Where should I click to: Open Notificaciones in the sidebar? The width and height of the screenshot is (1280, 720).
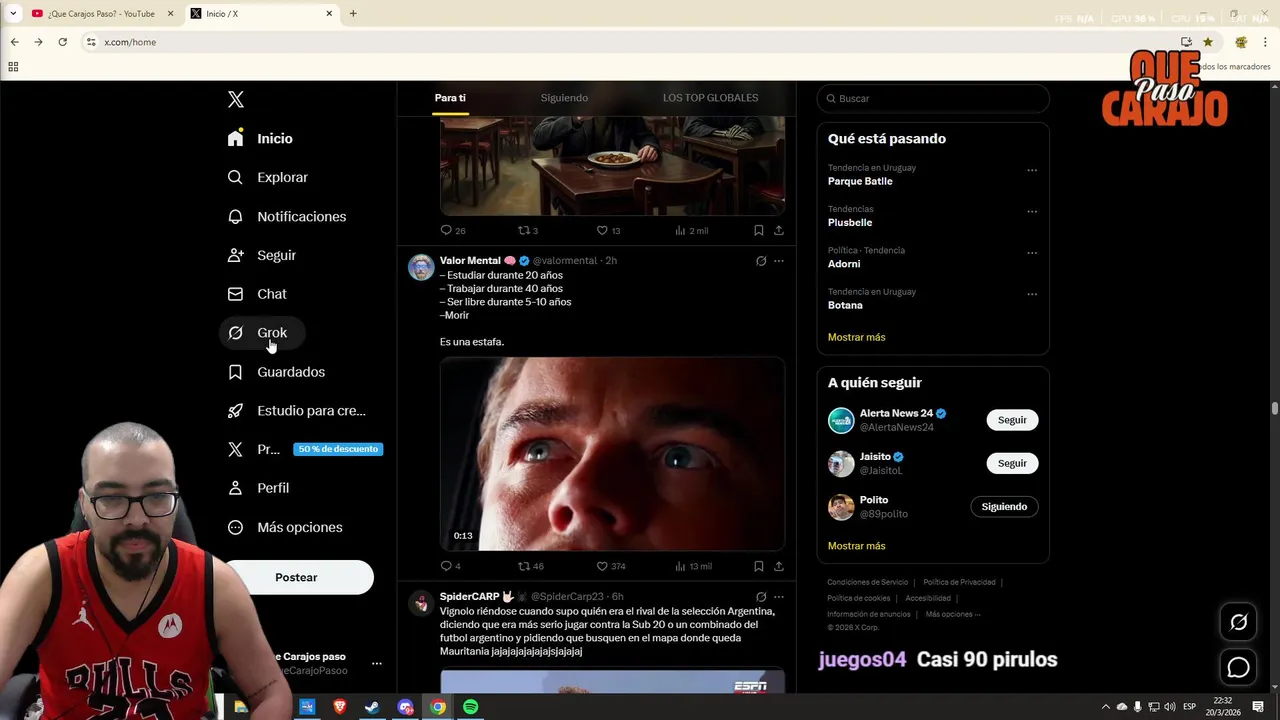coord(286,216)
